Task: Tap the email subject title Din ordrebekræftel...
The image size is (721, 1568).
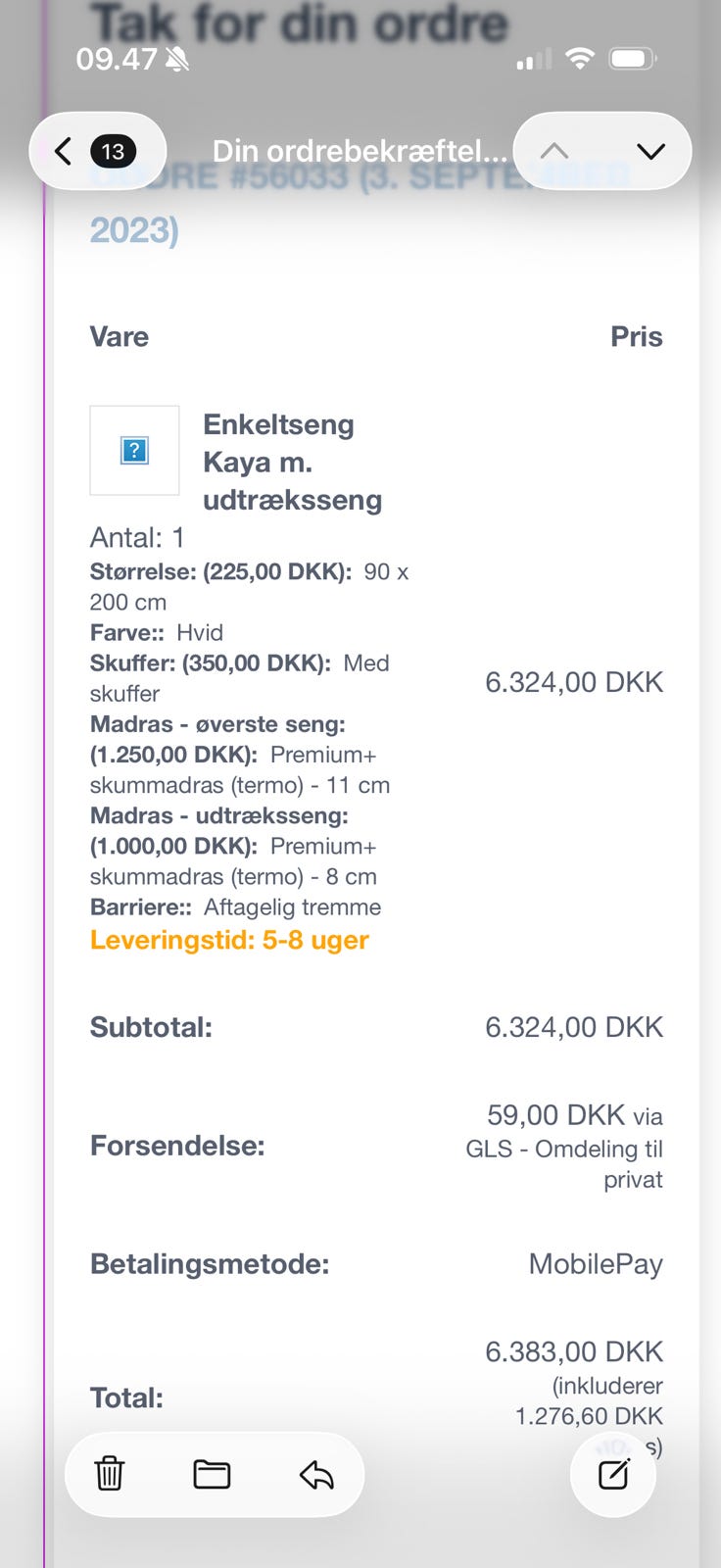Action: click(x=360, y=151)
